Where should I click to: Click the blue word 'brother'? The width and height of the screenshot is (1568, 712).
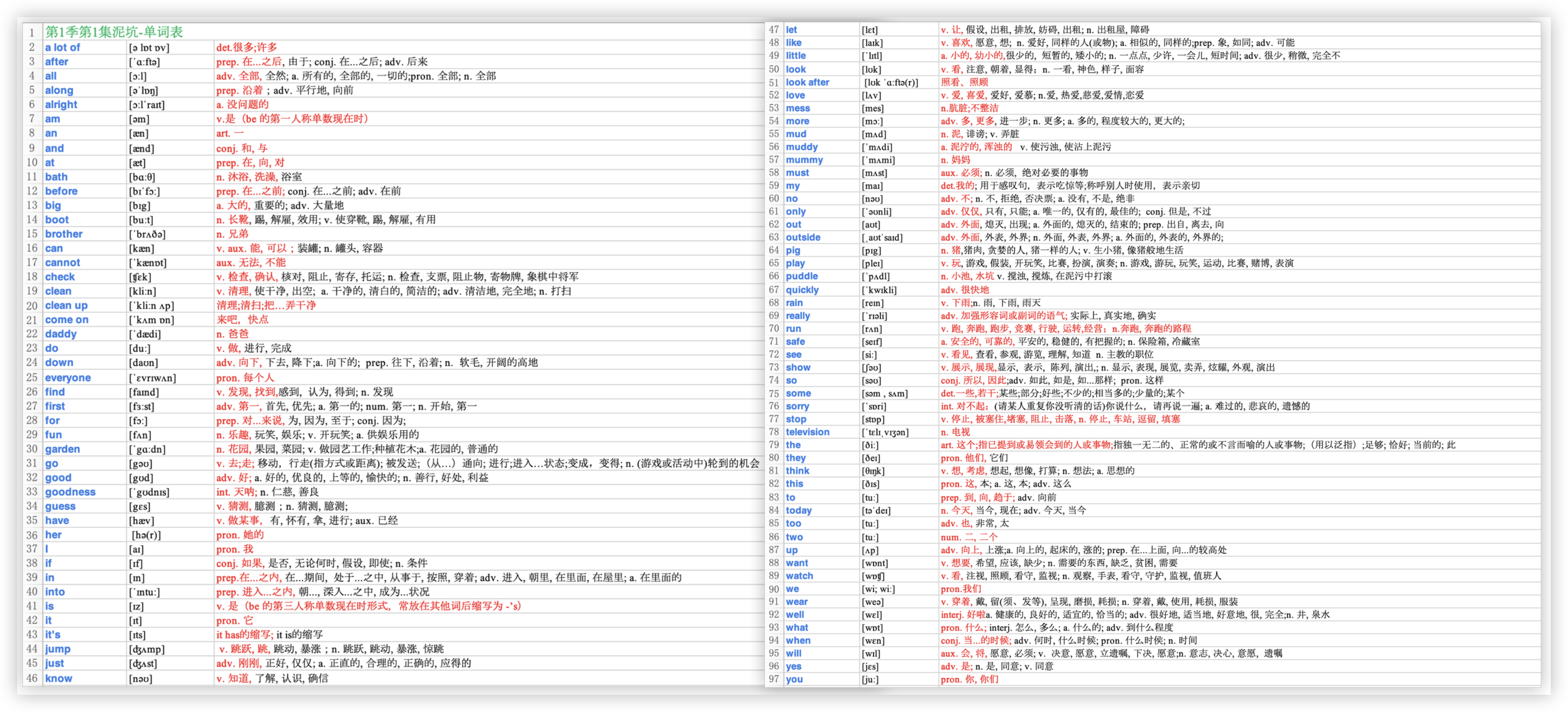click(x=64, y=234)
